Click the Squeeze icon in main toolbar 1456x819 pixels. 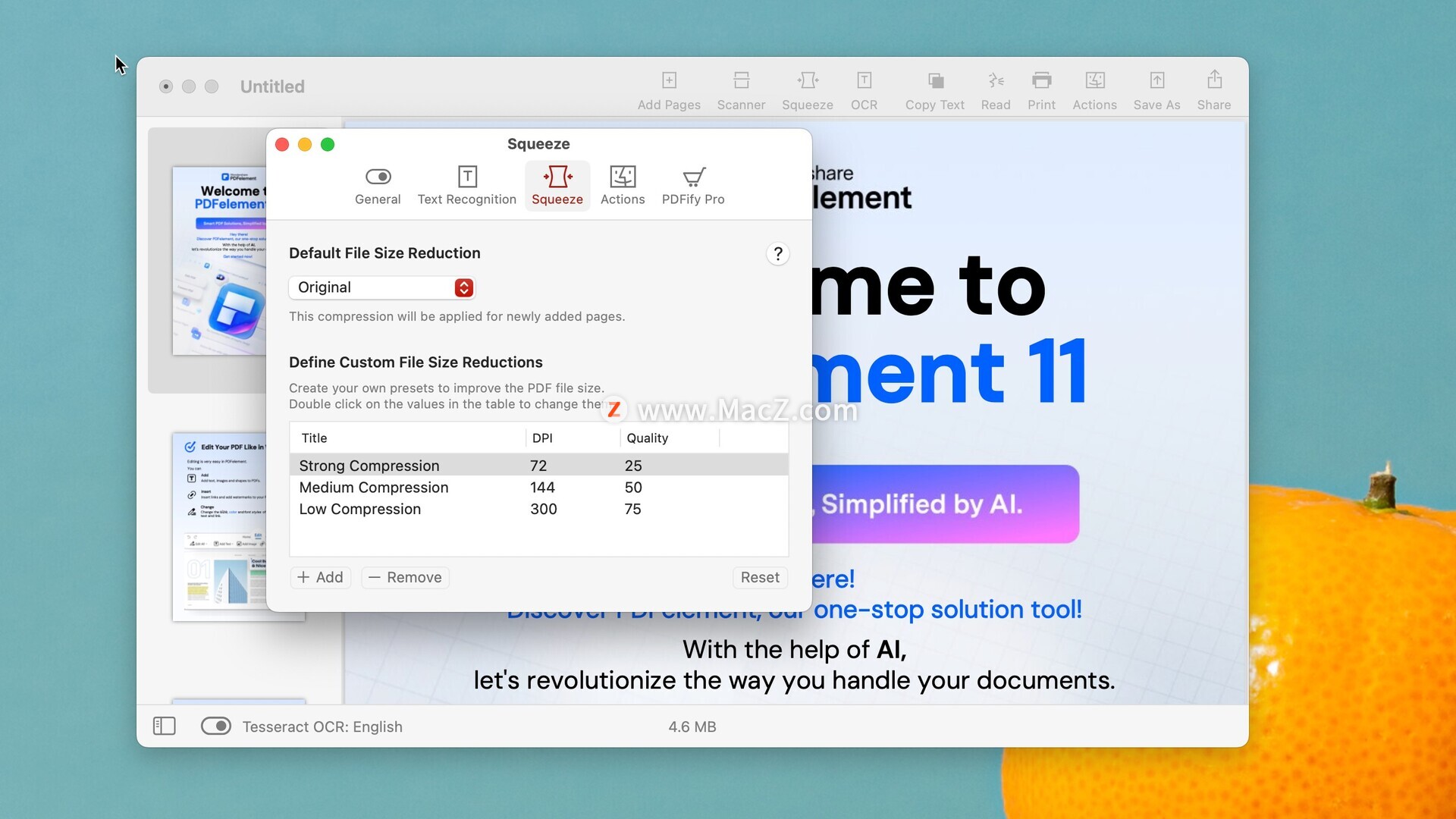[808, 89]
